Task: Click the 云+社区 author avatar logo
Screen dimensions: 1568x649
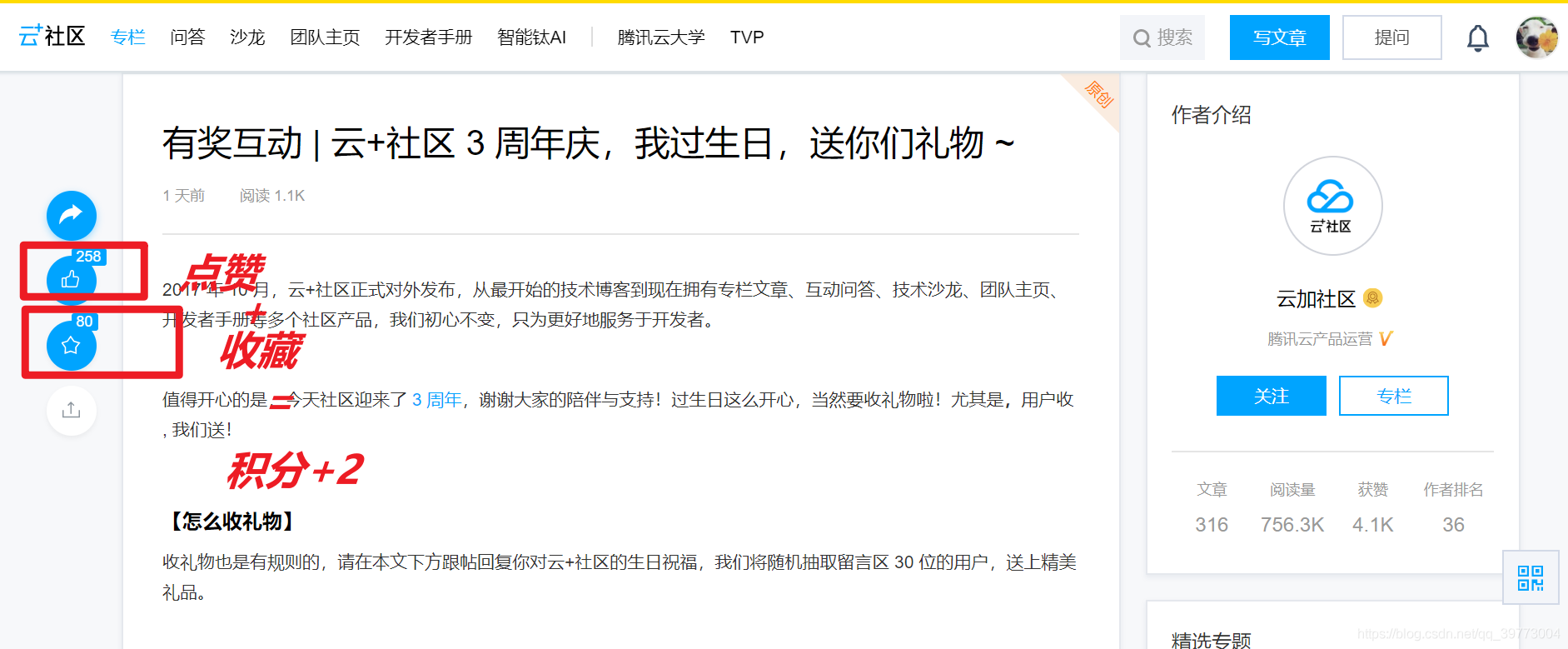Action: (1332, 206)
